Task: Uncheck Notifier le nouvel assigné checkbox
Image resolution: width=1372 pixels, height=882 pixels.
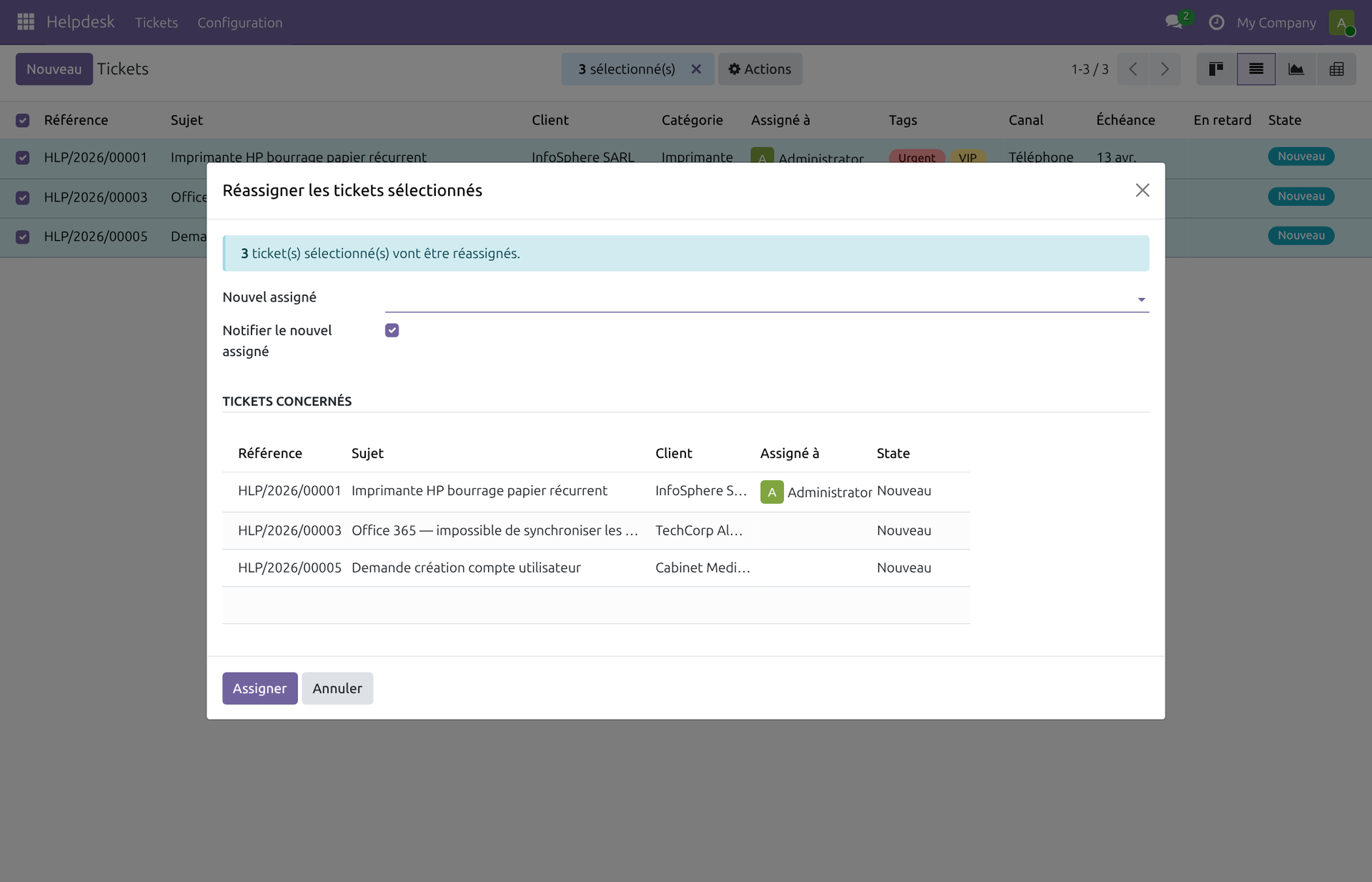Action: click(392, 330)
